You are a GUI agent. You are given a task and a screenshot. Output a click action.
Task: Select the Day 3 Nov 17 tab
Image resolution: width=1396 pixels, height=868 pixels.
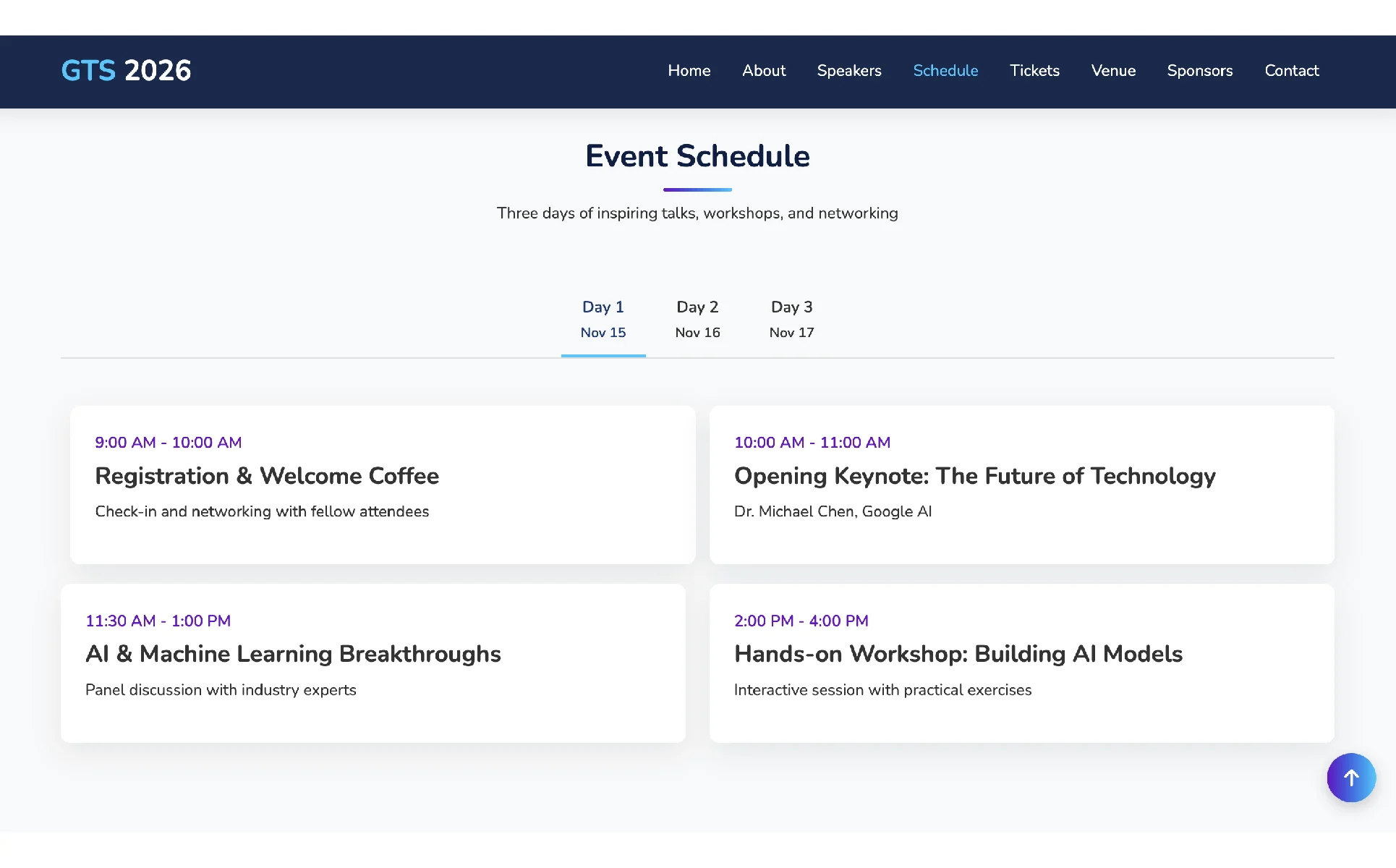[791, 319]
